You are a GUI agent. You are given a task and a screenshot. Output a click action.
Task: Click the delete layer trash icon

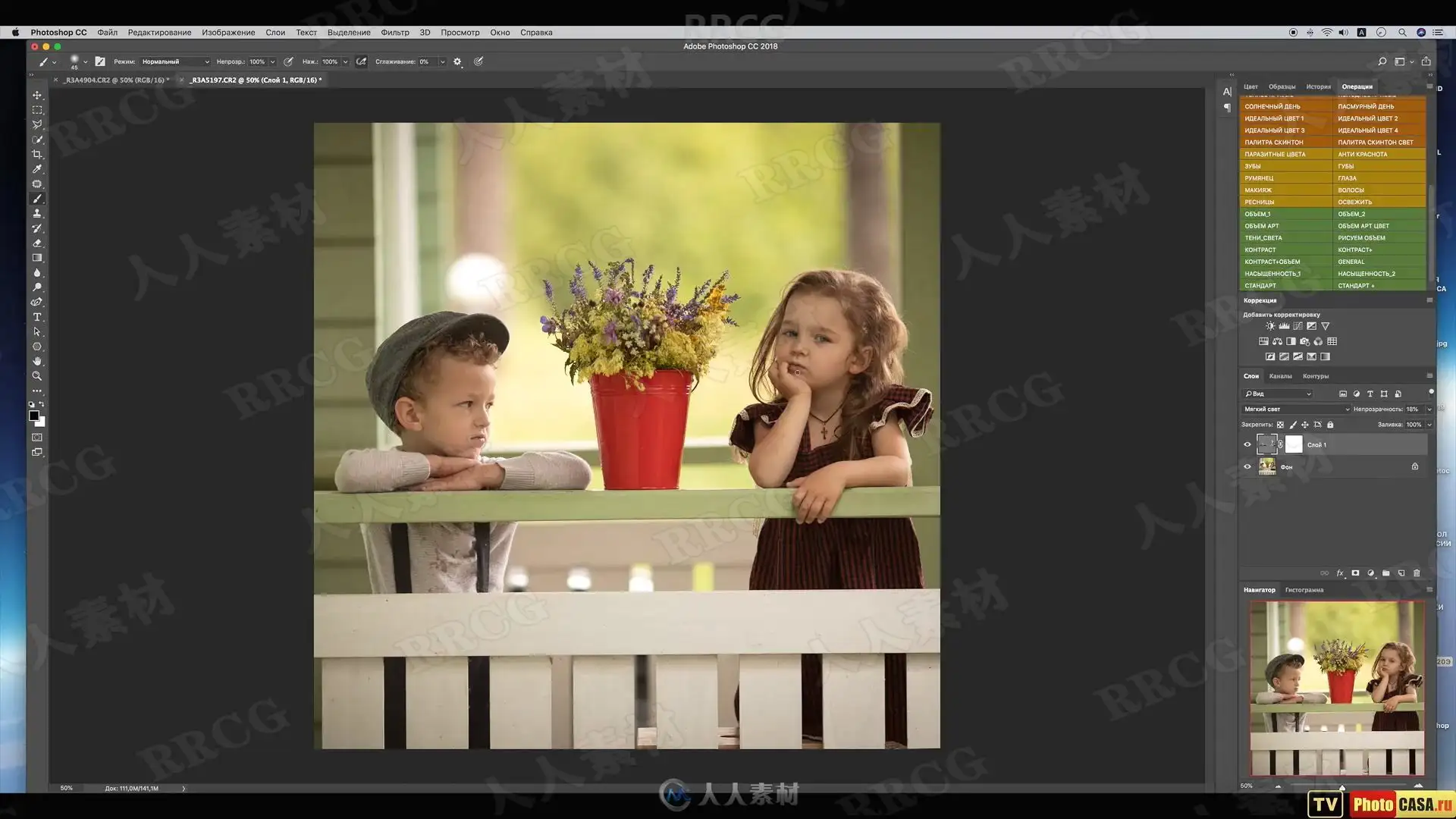pos(1416,573)
